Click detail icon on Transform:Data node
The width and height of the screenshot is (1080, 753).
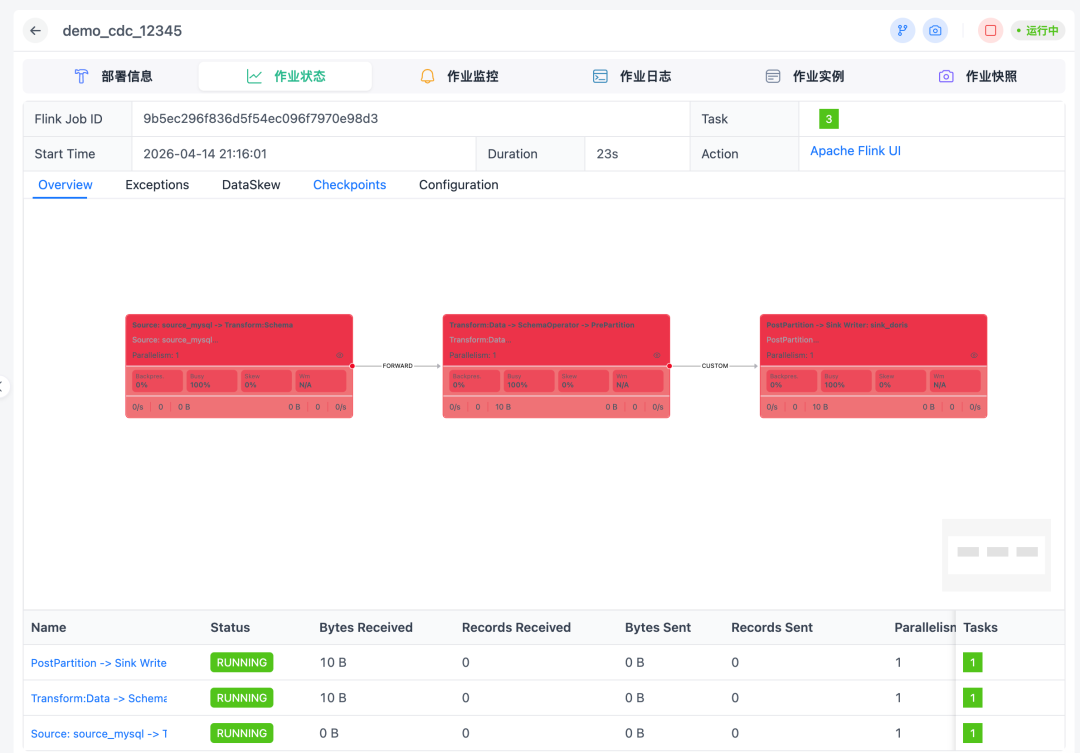pyautogui.click(x=656, y=355)
